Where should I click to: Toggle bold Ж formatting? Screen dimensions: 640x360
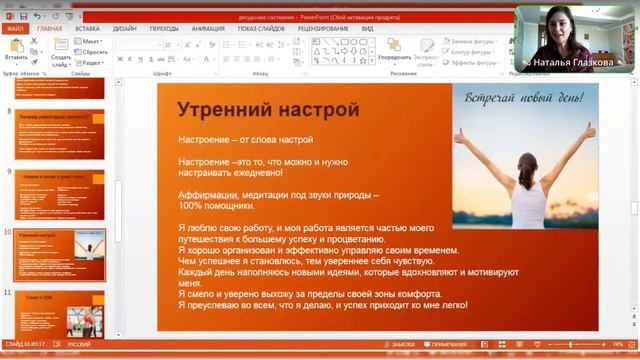tap(120, 60)
